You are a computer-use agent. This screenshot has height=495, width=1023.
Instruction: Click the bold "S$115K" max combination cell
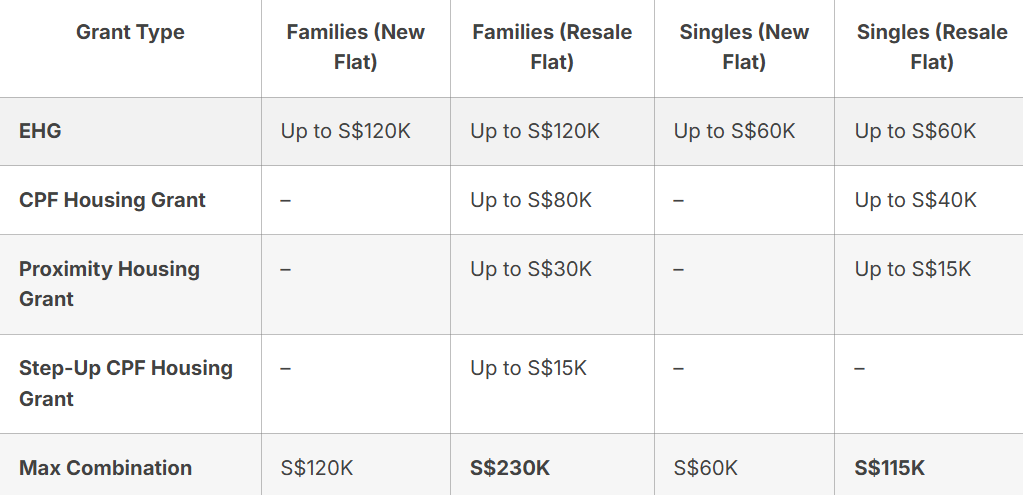point(890,468)
